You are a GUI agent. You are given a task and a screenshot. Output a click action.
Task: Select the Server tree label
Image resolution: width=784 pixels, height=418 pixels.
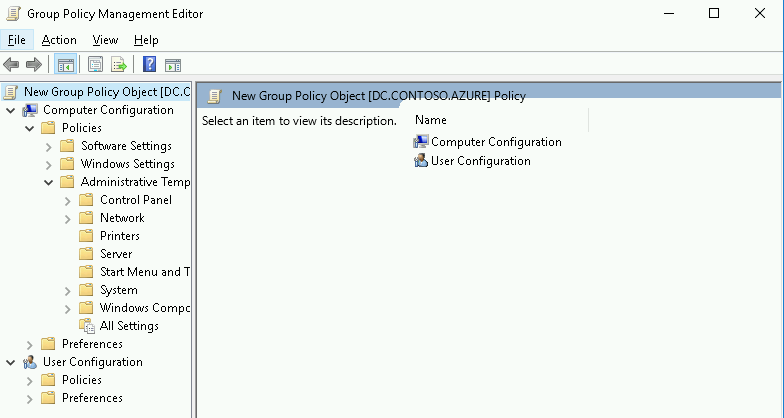tap(116, 254)
